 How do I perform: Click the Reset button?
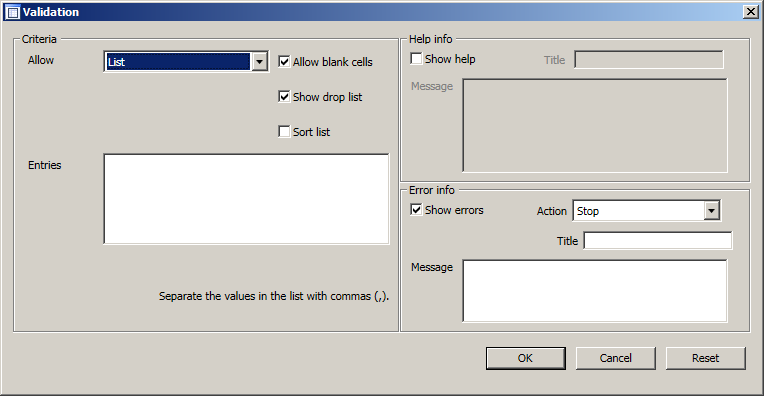pos(706,358)
